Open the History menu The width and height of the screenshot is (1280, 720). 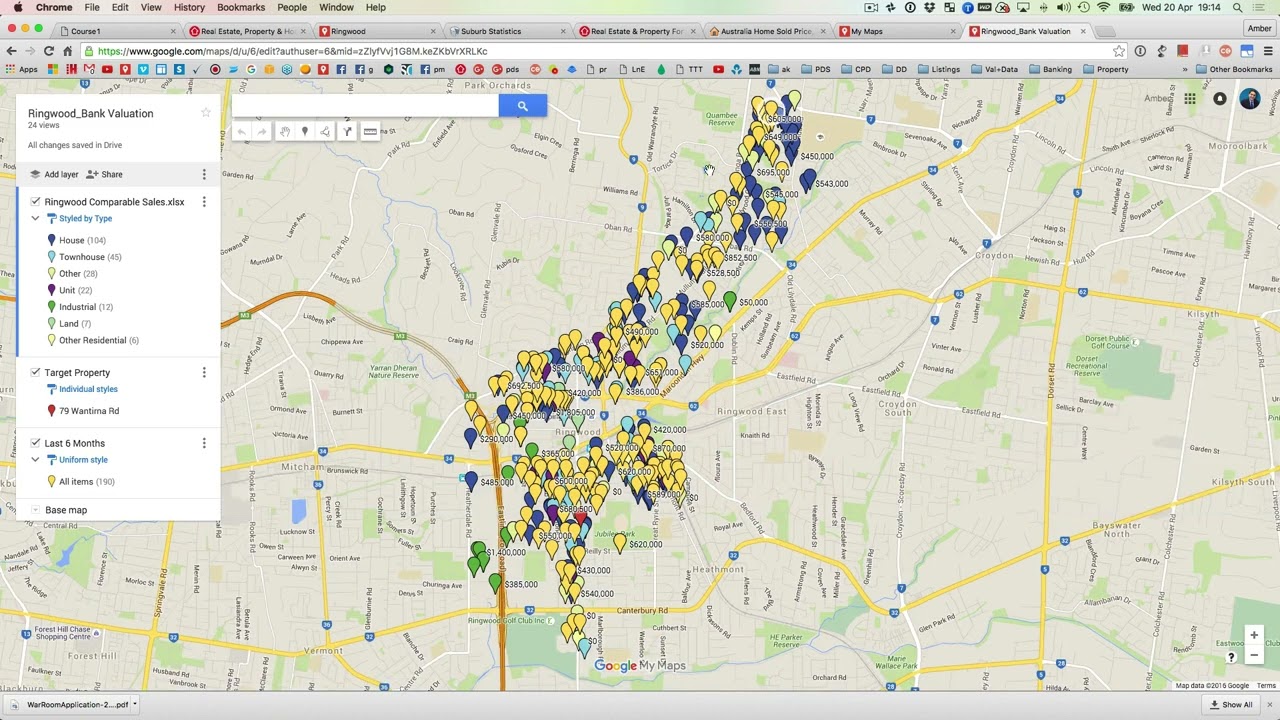tap(189, 7)
